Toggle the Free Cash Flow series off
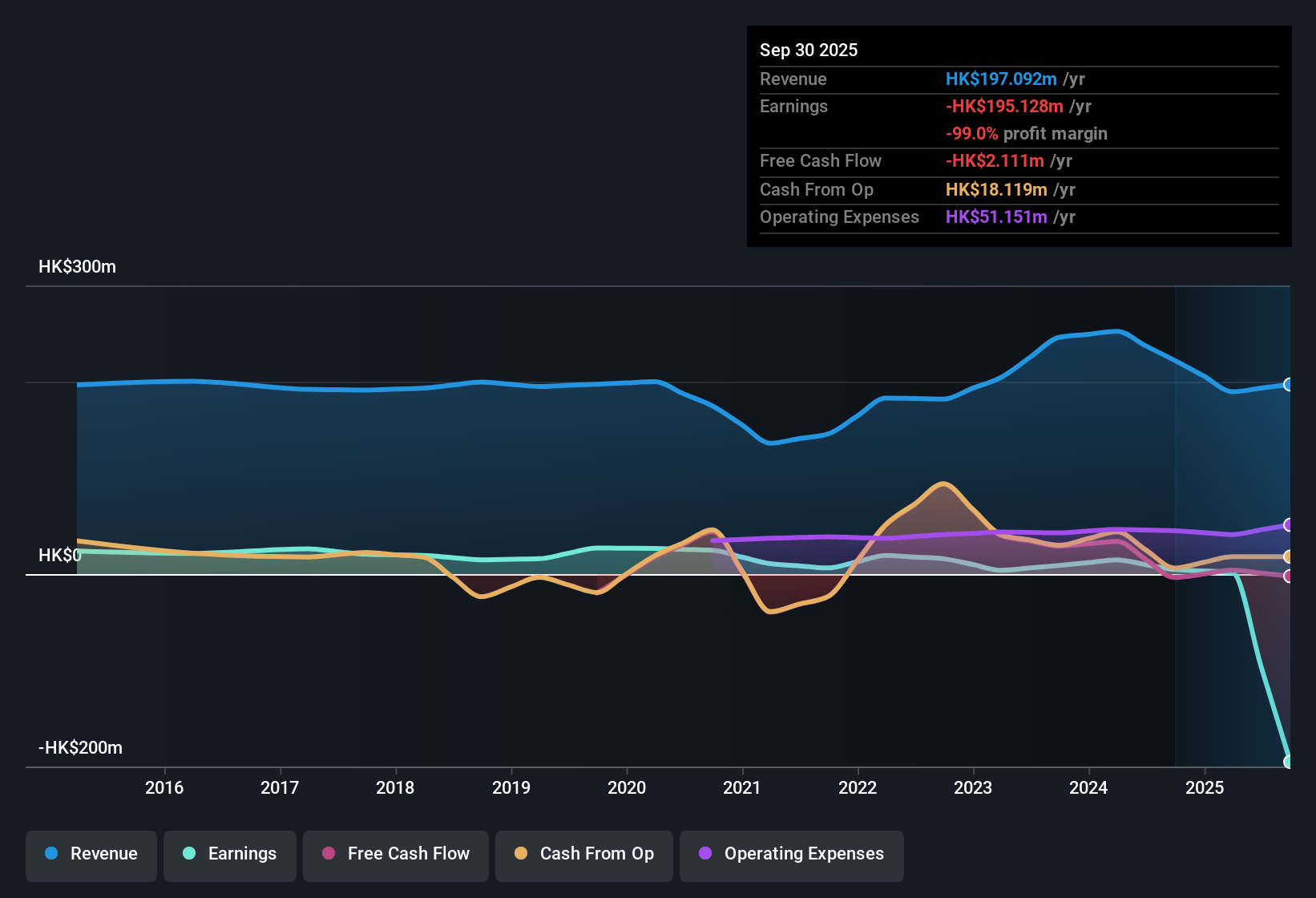The height and width of the screenshot is (898, 1316). coord(395,854)
